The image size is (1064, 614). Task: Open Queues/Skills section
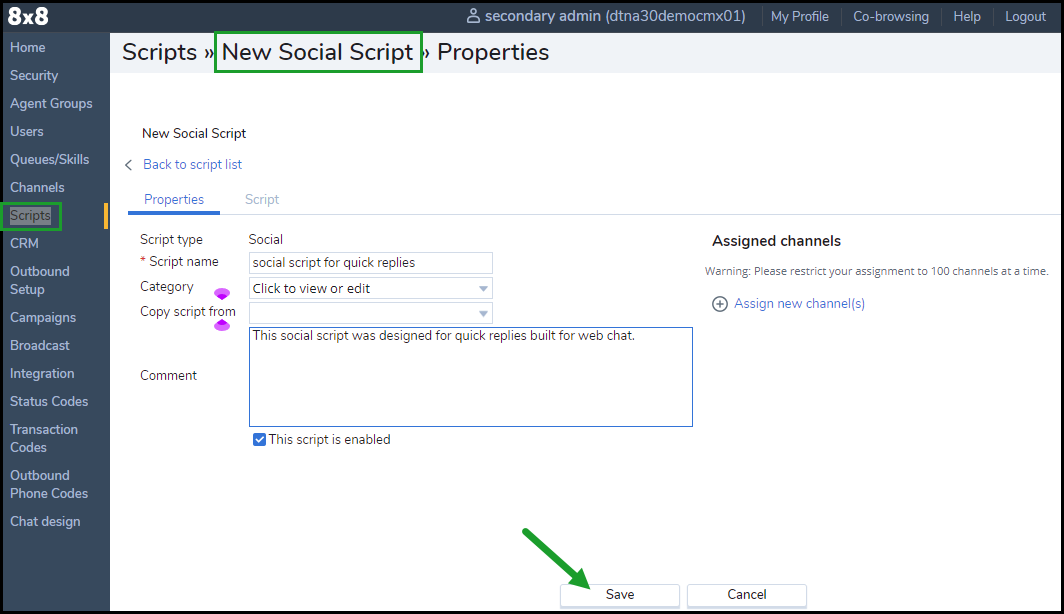tap(50, 159)
